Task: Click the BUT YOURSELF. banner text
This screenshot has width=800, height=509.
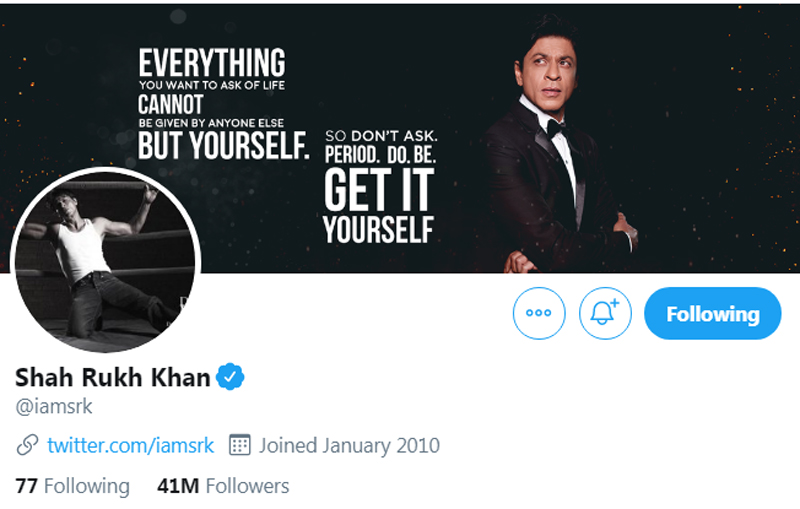Action: click(x=223, y=146)
